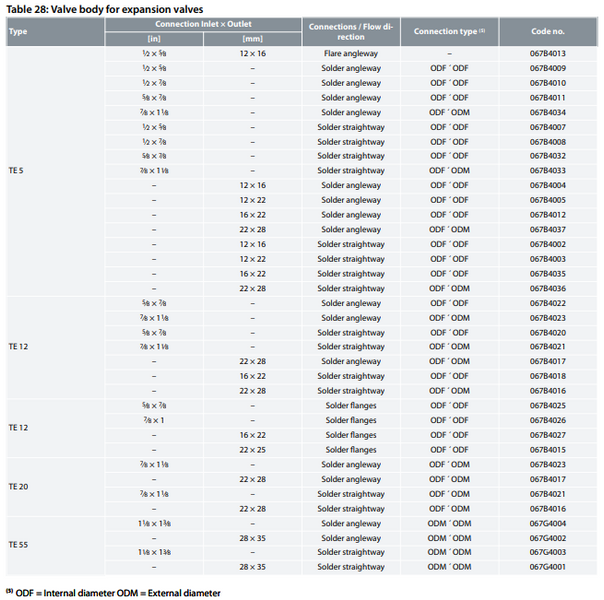Click the 22 × 25 mm cell

point(253,450)
